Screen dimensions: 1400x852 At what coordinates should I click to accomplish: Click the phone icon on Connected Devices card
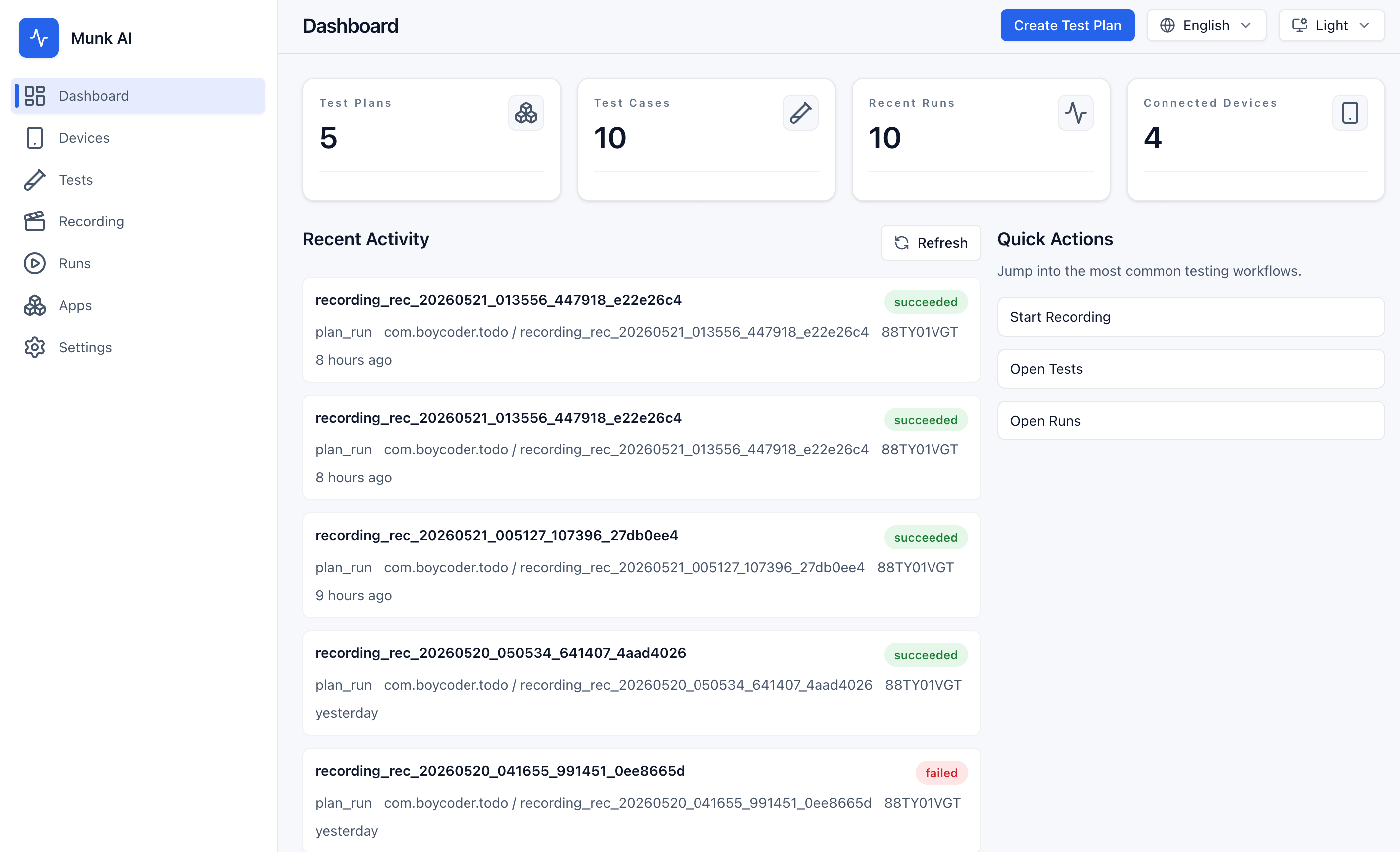pyautogui.click(x=1350, y=112)
